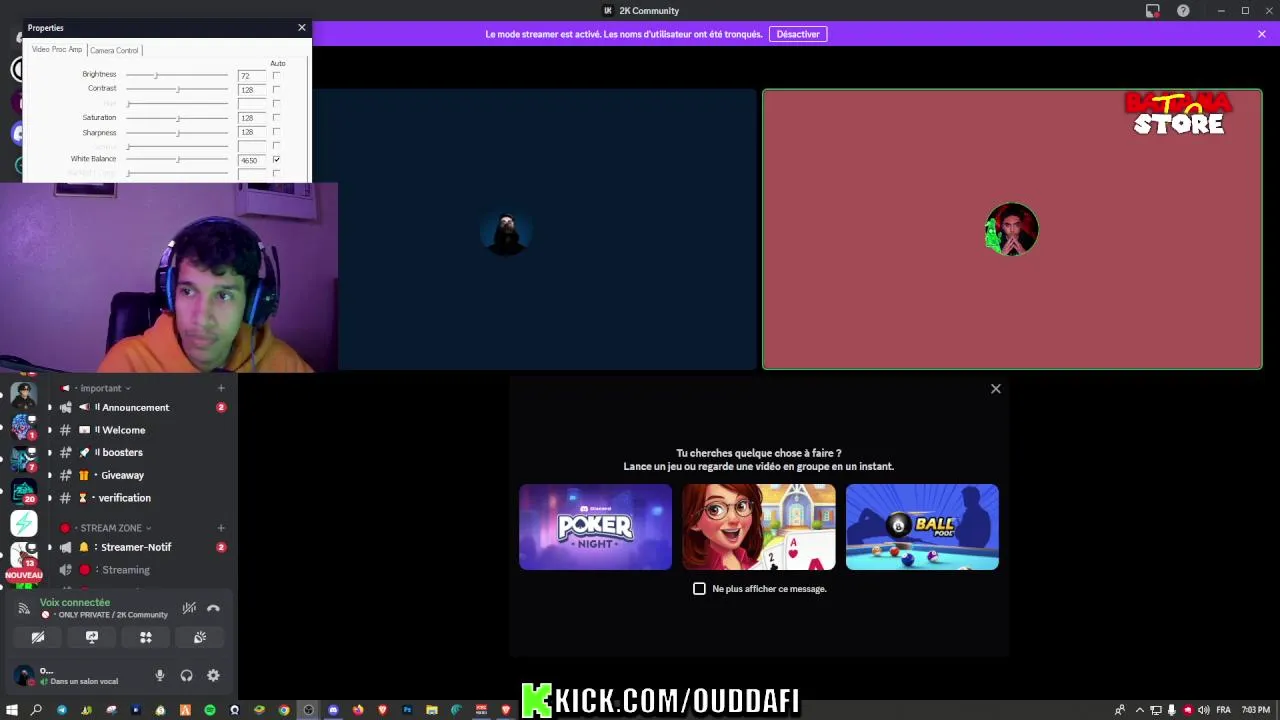Expand arrow beside Welcome channel
This screenshot has width=1280, height=720.
pyautogui.click(x=49, y=430)
